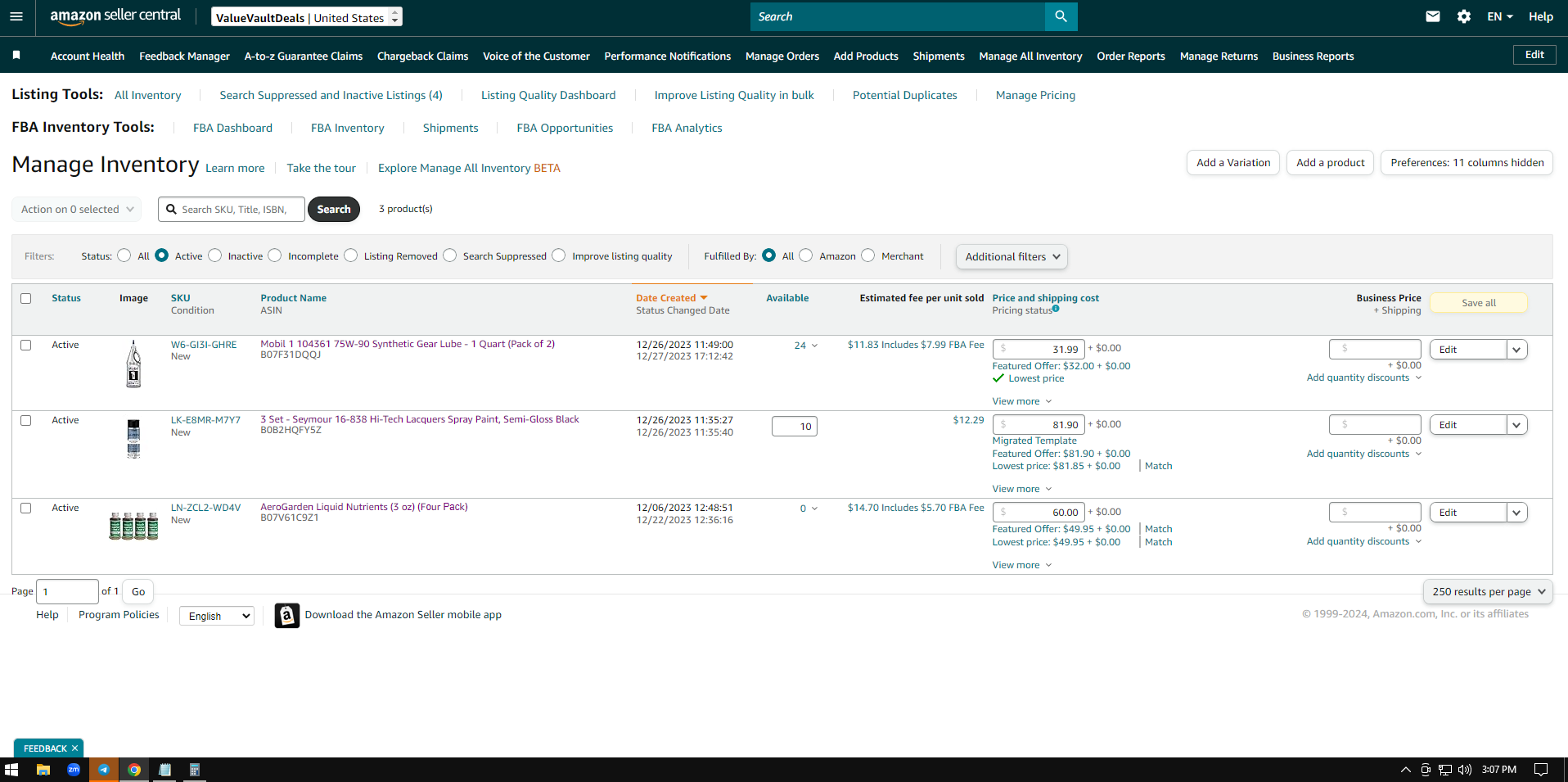Viewport: 1568px width, 782px height.
Task: Tick the checkbox for SKU LN-ZCL2-WD4V
Action: (x=26, y=508)
